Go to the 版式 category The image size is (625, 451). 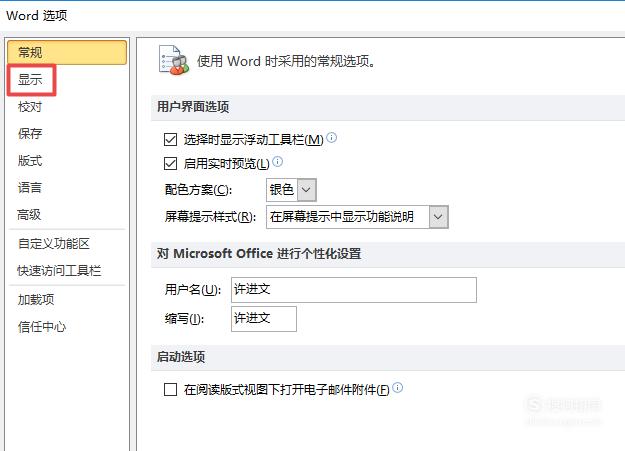(30, 160)
